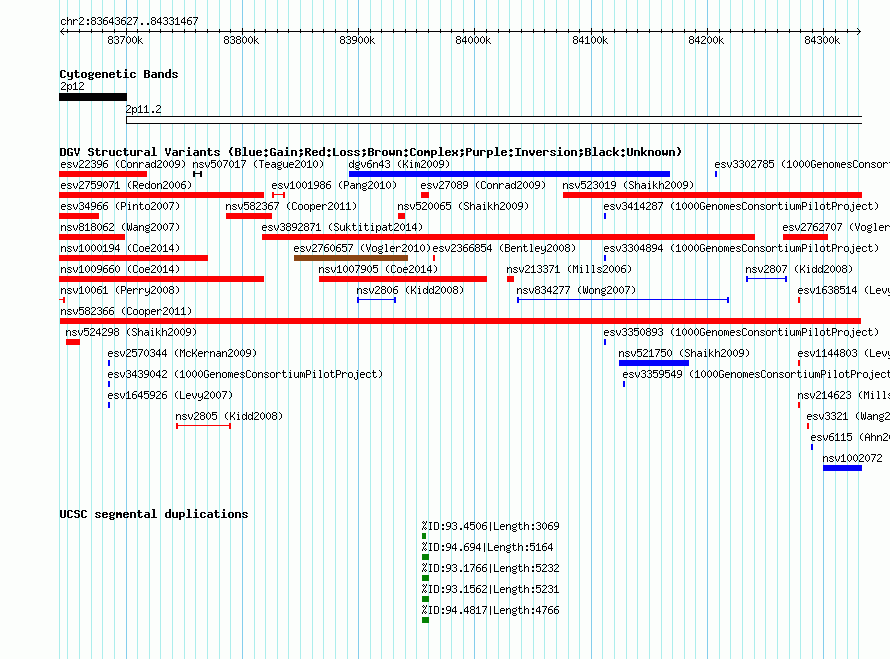Click the 2p12 cytogenetic band bar
The height and width of the screenshot is (659, 890).
coord(93,97)
